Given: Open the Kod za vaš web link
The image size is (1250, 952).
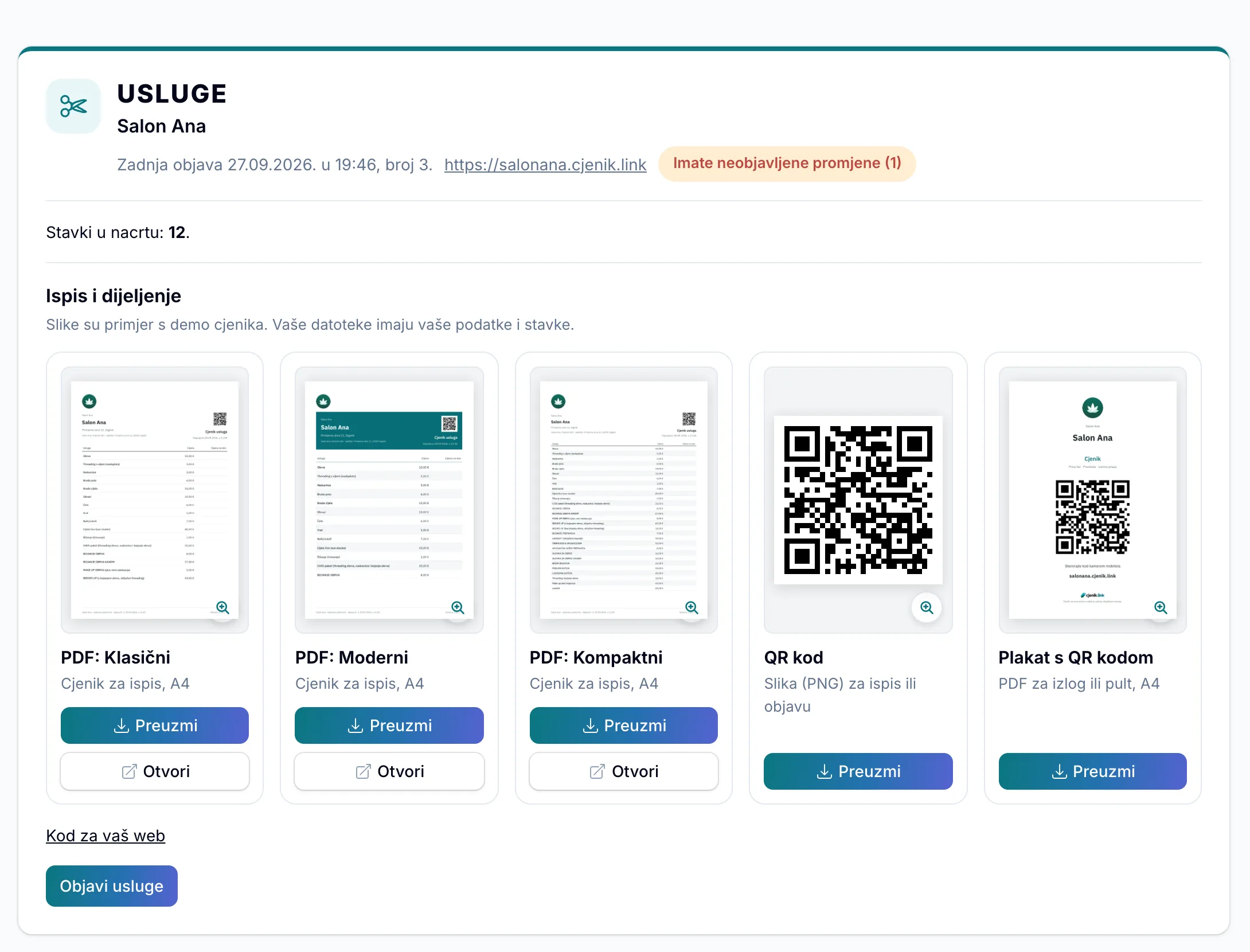Looking at the screenshot, I should pos(106,836).
